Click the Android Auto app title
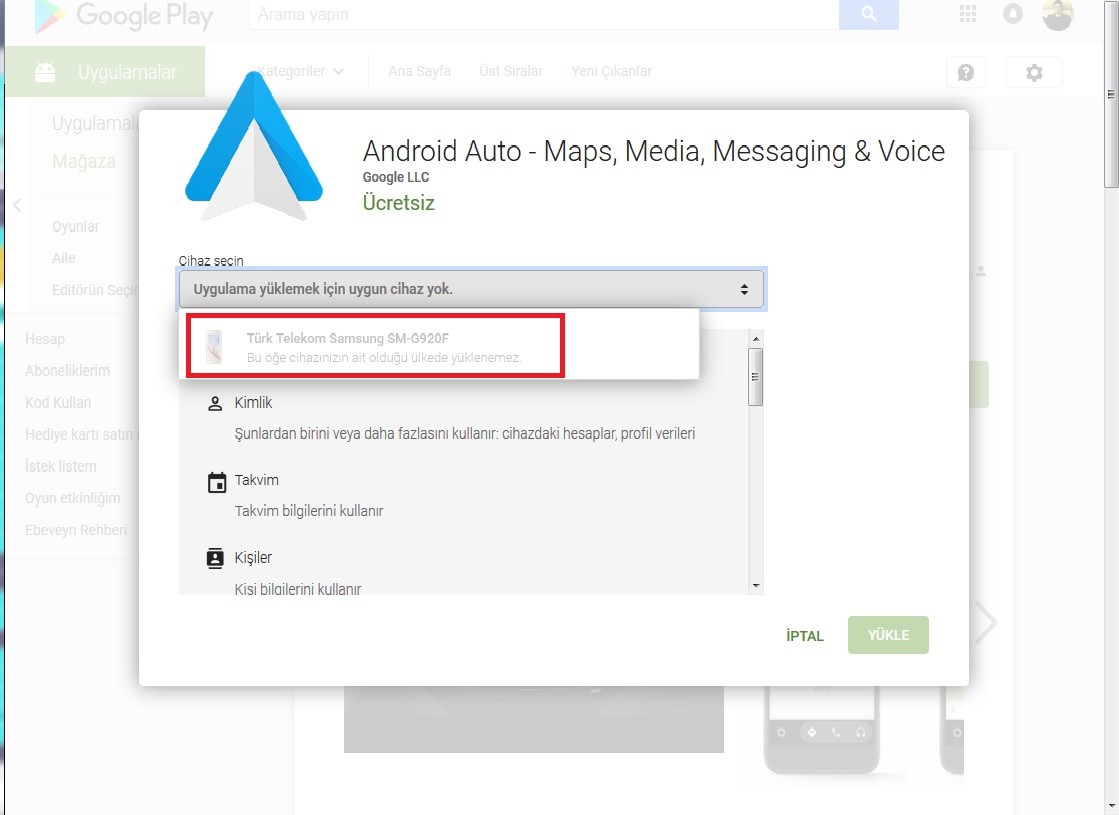Viewport: 1119px width, 815px height. [653, 151]
